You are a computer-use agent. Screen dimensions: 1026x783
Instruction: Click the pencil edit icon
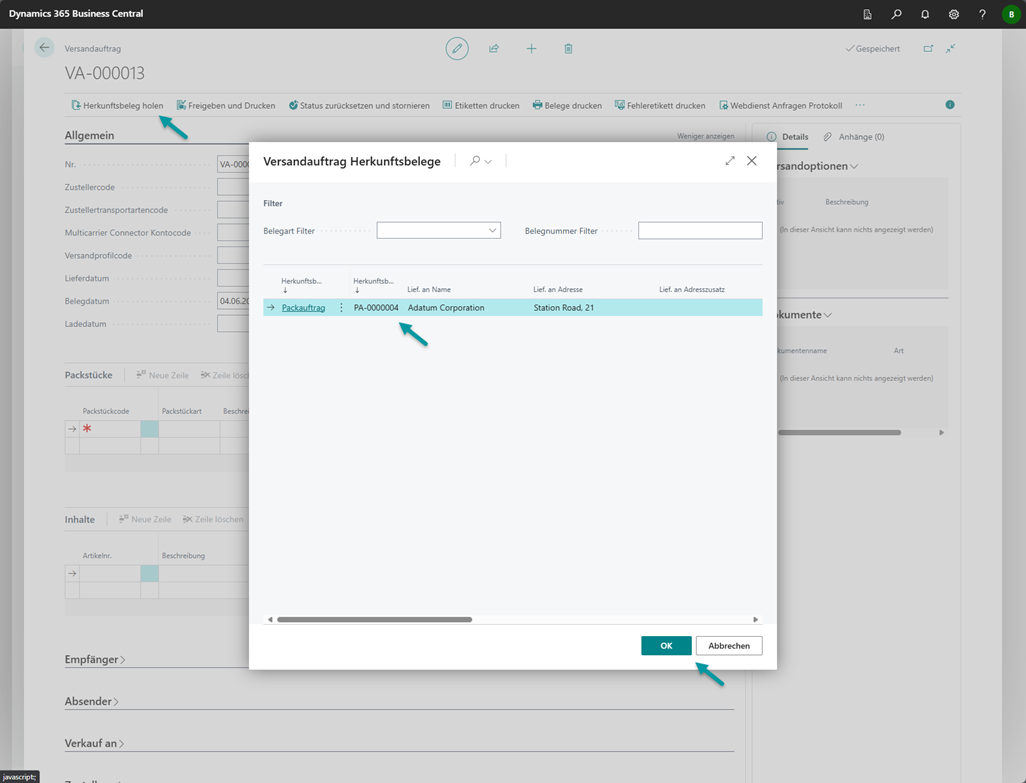[457, 48]
